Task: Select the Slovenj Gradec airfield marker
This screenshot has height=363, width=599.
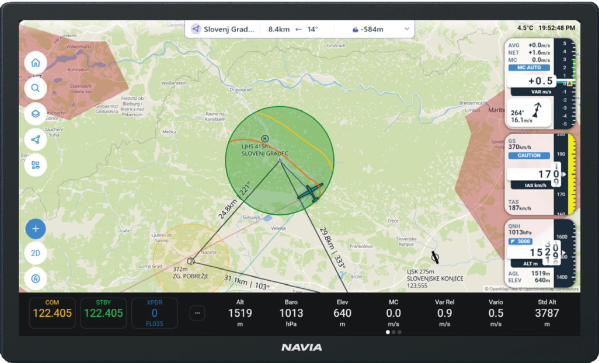Action: 265,138
